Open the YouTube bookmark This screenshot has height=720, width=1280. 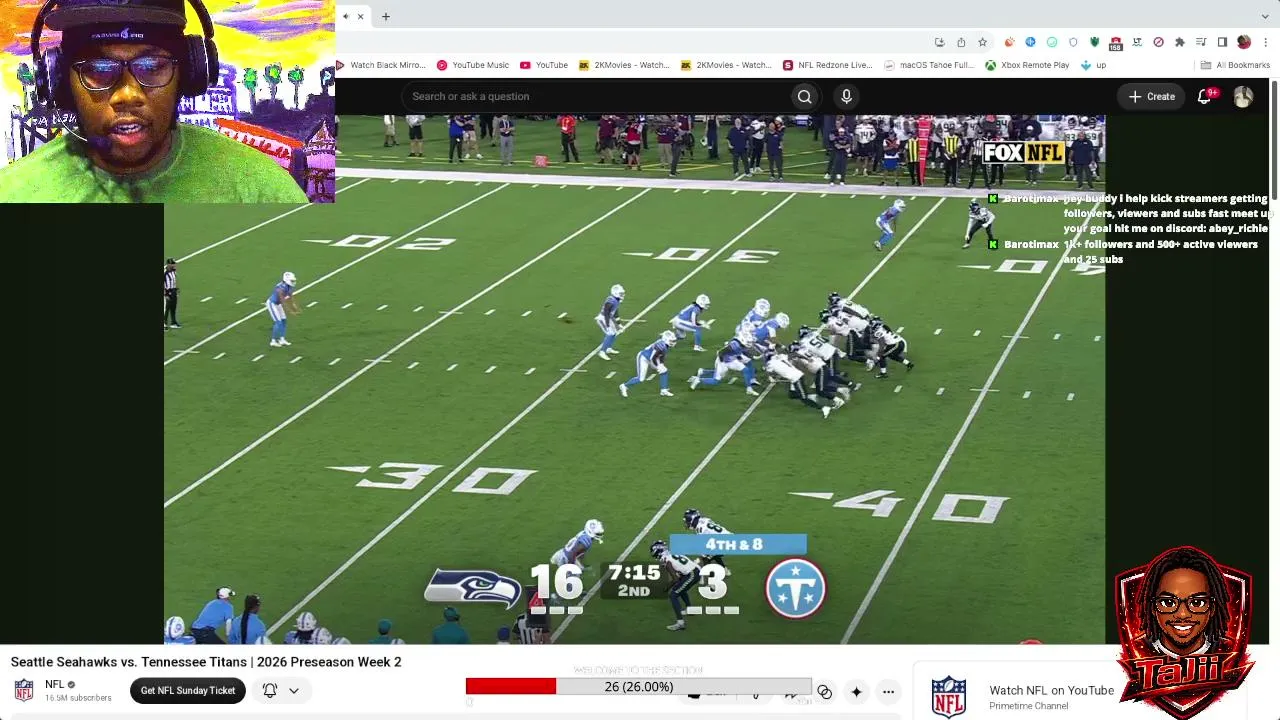click(544, 65)
